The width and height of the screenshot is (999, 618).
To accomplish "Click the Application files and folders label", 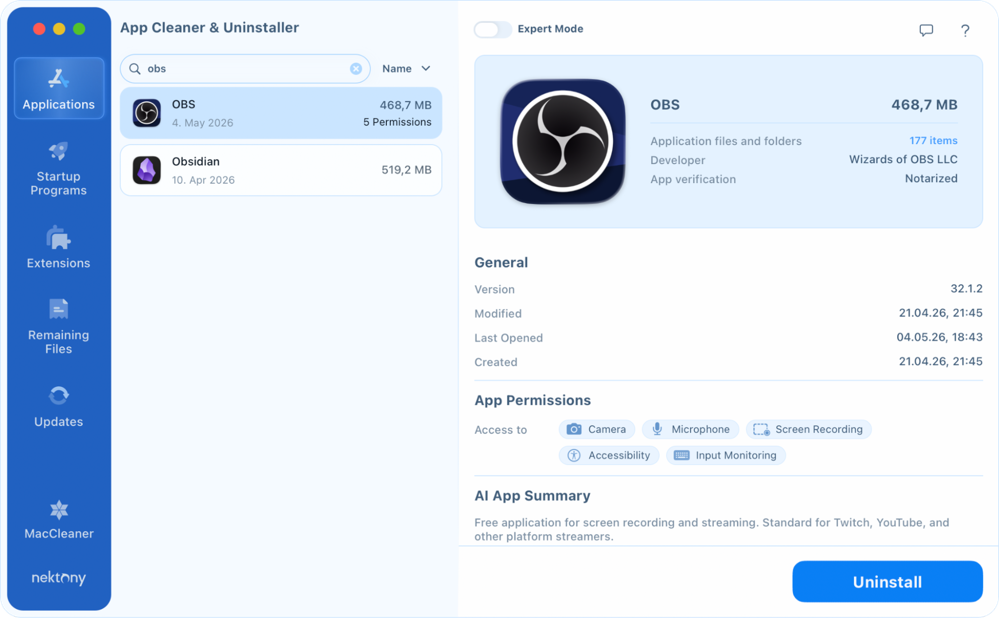I will pos(726,141).
